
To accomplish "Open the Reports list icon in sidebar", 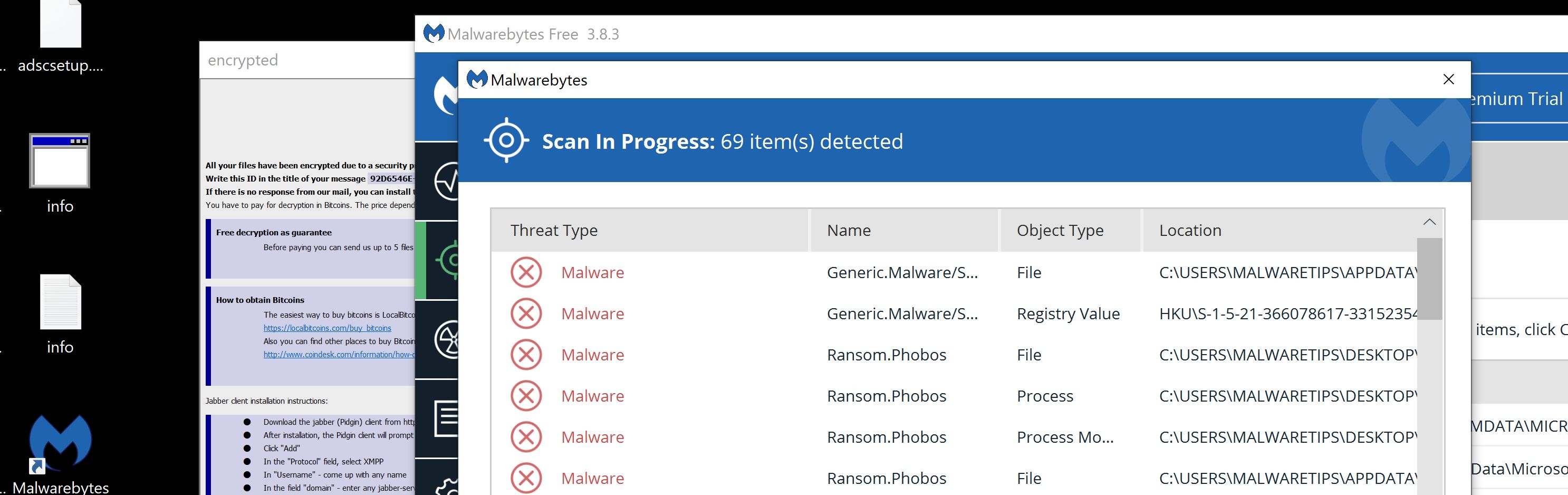I will (446, 417).
